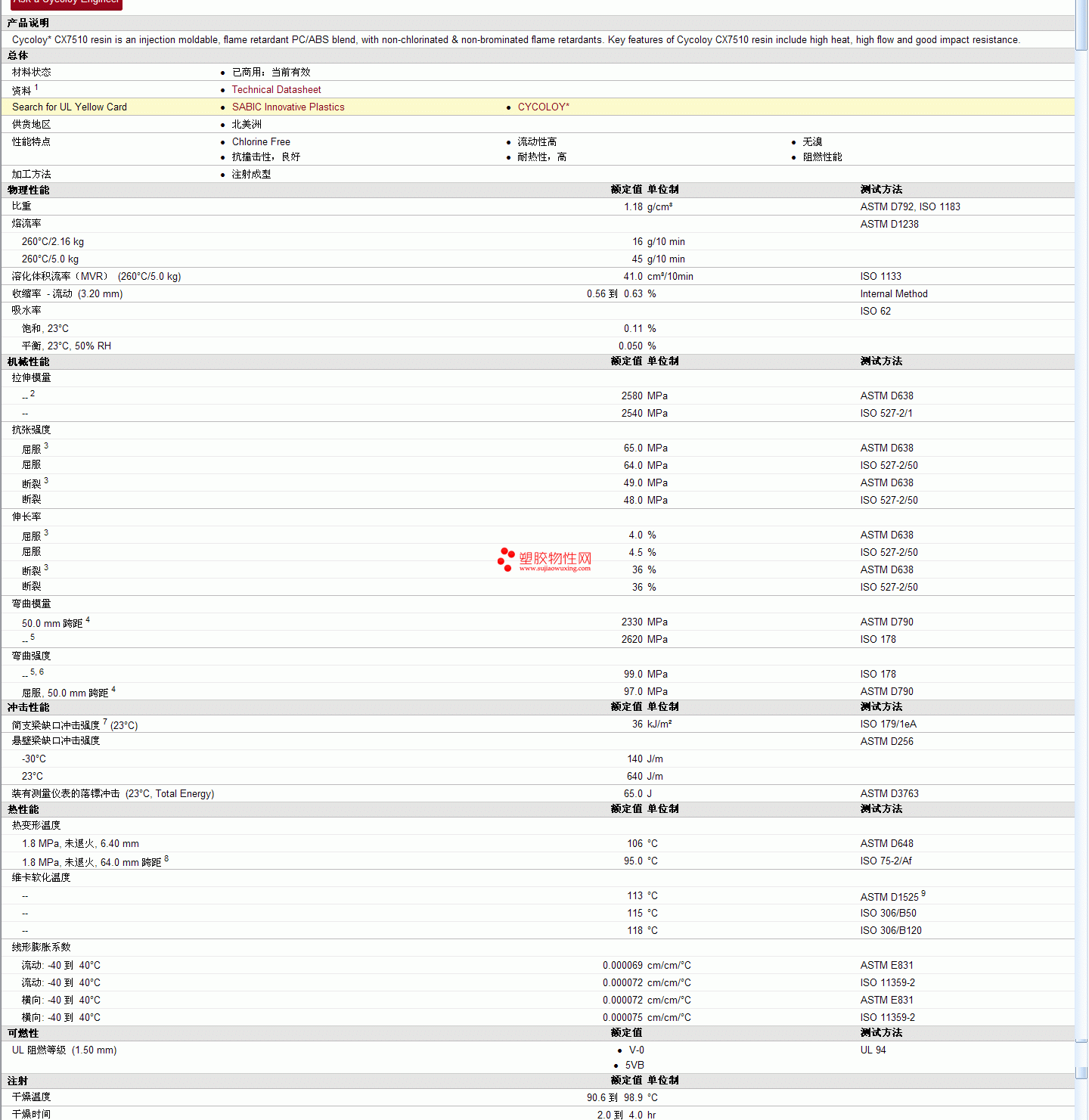Select 'Internal Method' text
1089x1120 pixels.
pyautogui.click(x=894, y=293)
